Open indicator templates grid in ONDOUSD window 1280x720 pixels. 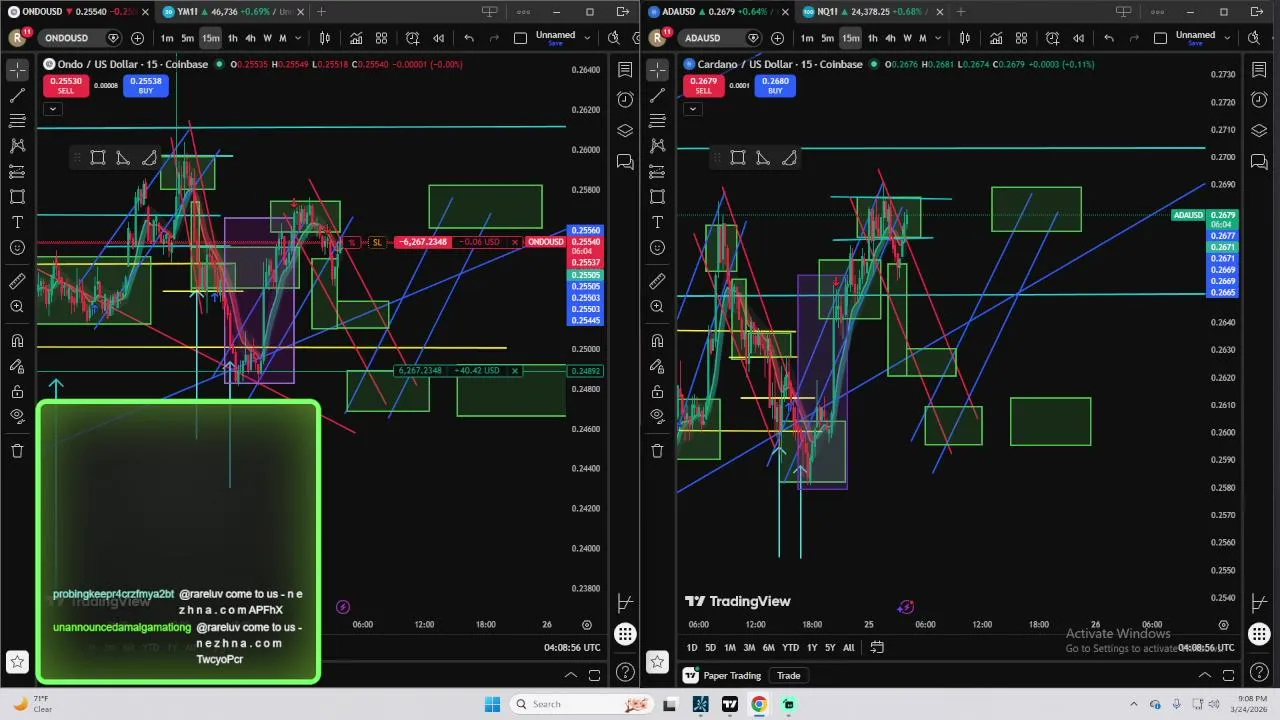381,38
